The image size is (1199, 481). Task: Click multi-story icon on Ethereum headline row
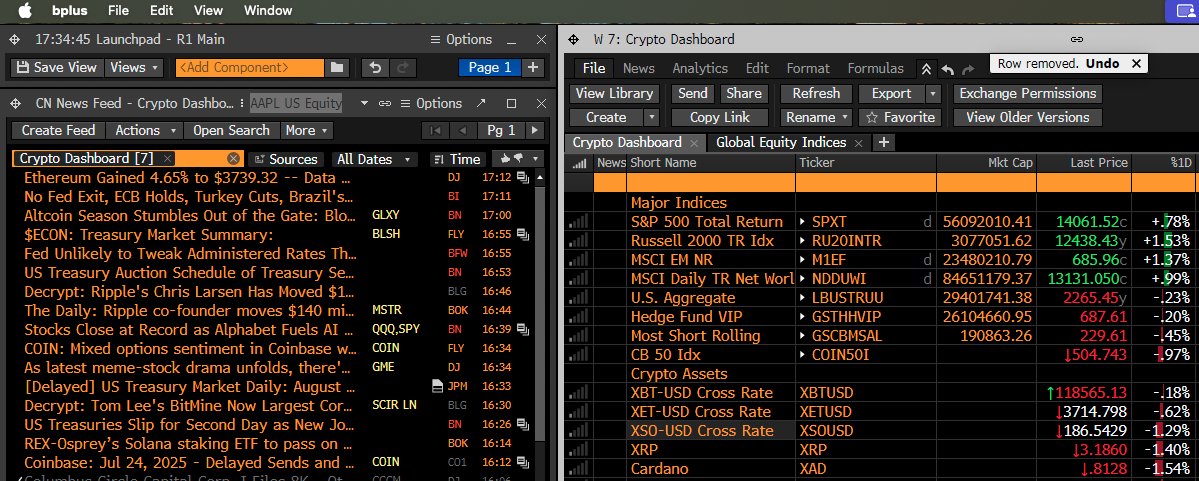tap(524, 178)
